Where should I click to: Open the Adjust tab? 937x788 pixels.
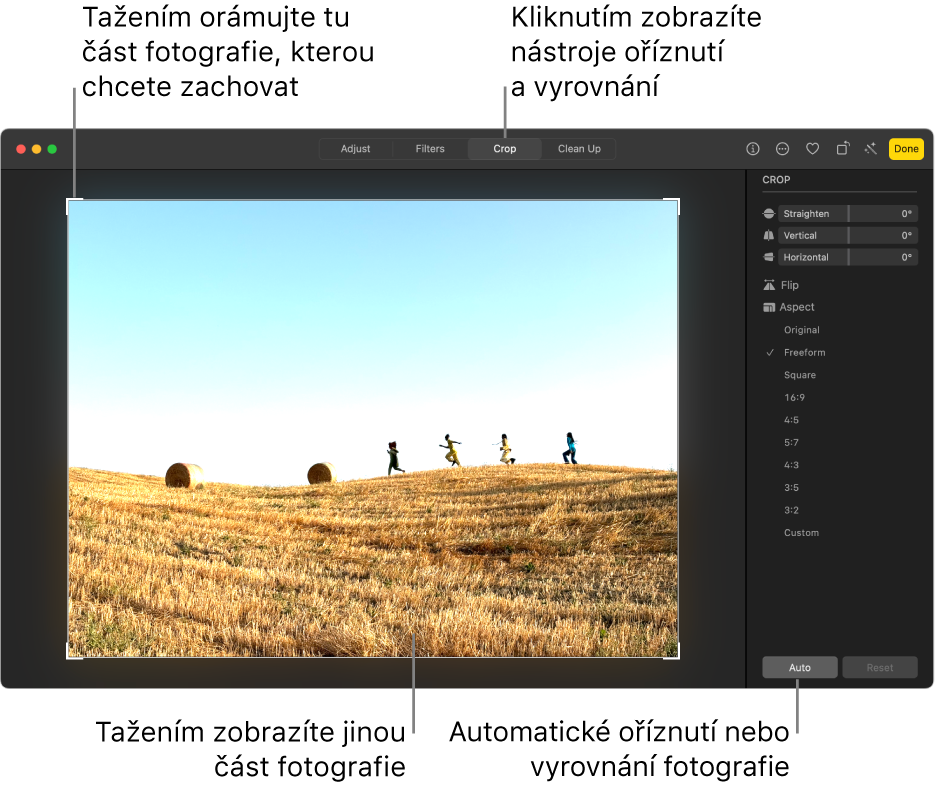[356, 149]
